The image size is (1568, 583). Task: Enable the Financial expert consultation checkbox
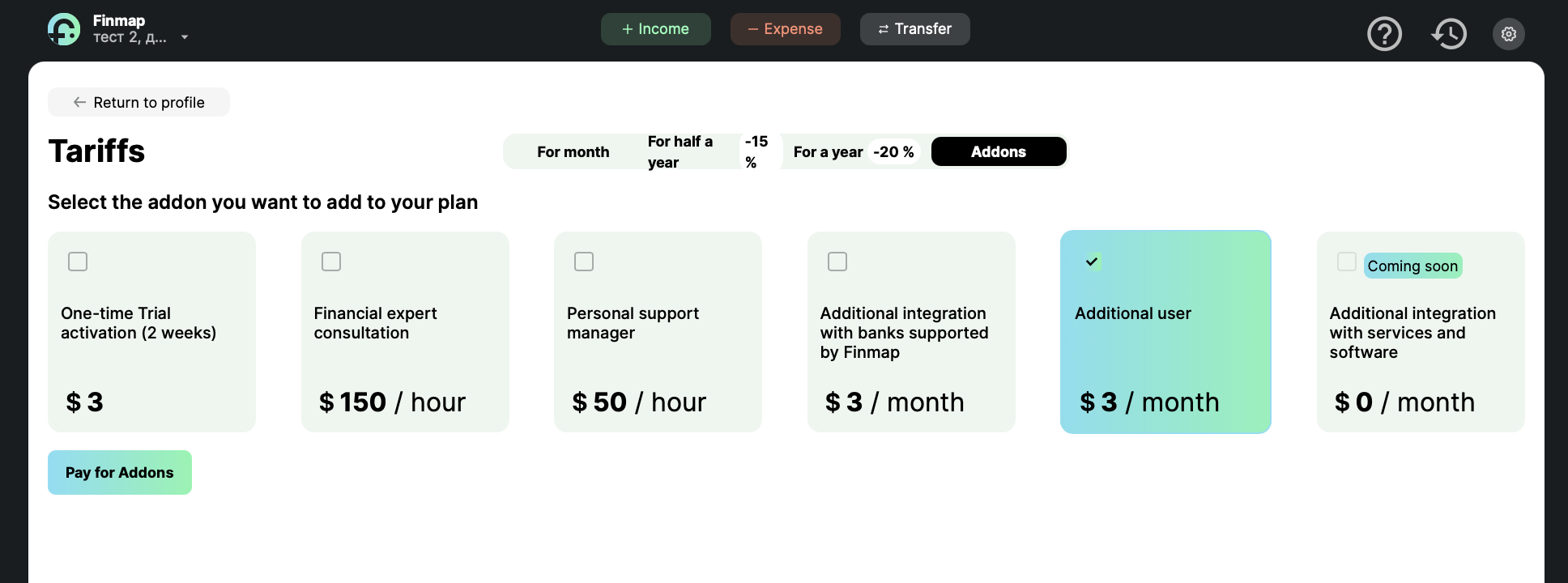331,262
